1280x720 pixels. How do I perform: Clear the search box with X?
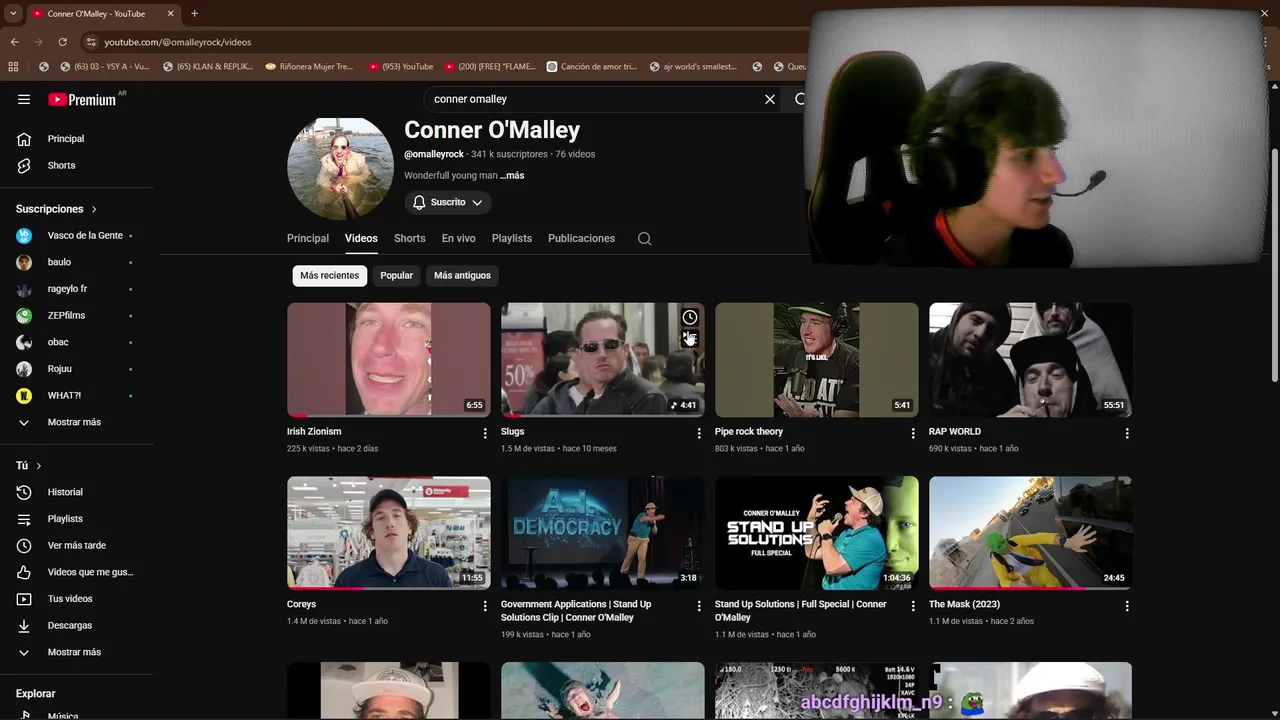[770, 99]
